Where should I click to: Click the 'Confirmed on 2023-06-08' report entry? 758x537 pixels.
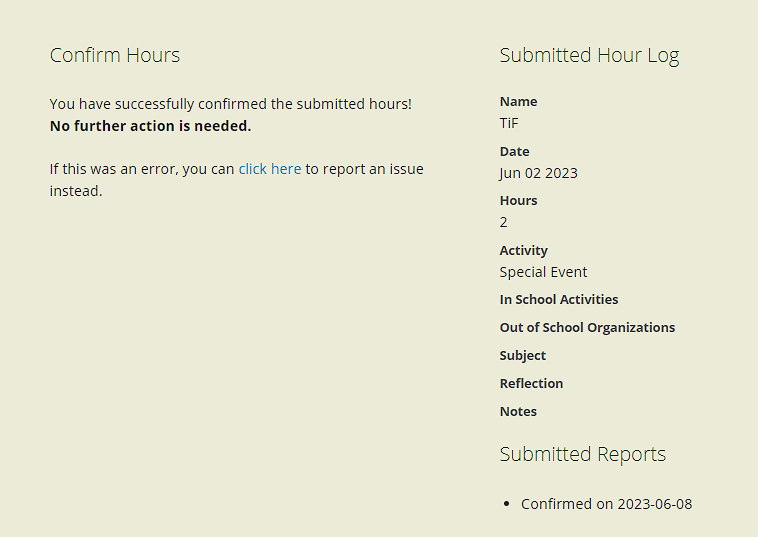click(606, 504)
